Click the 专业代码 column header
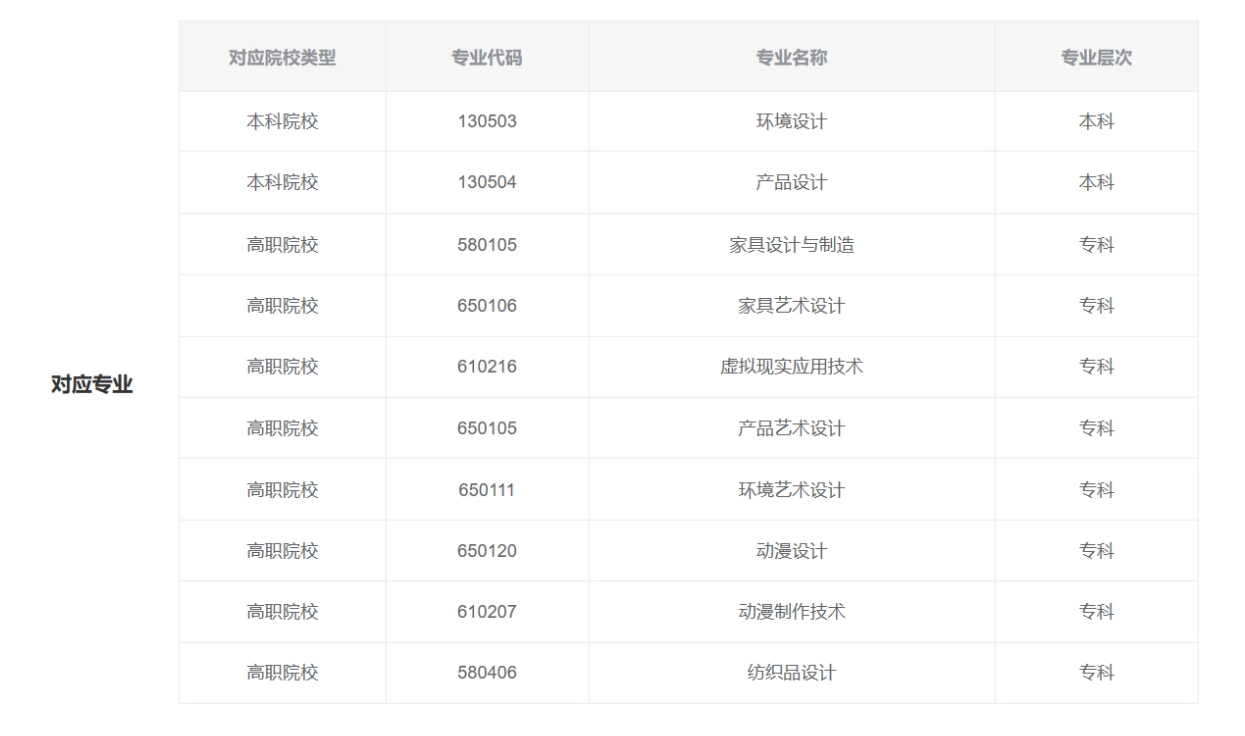1245x736 pixels. [487, 58]
